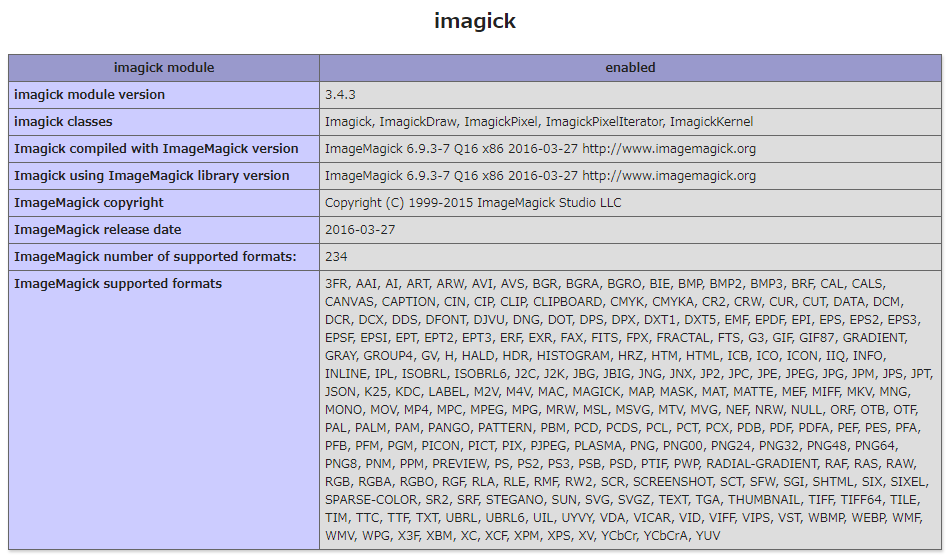Viewport: 951px width, 560px height.
Task: Select the 'imagick classes' row label
Action: [x=63, y=122]
